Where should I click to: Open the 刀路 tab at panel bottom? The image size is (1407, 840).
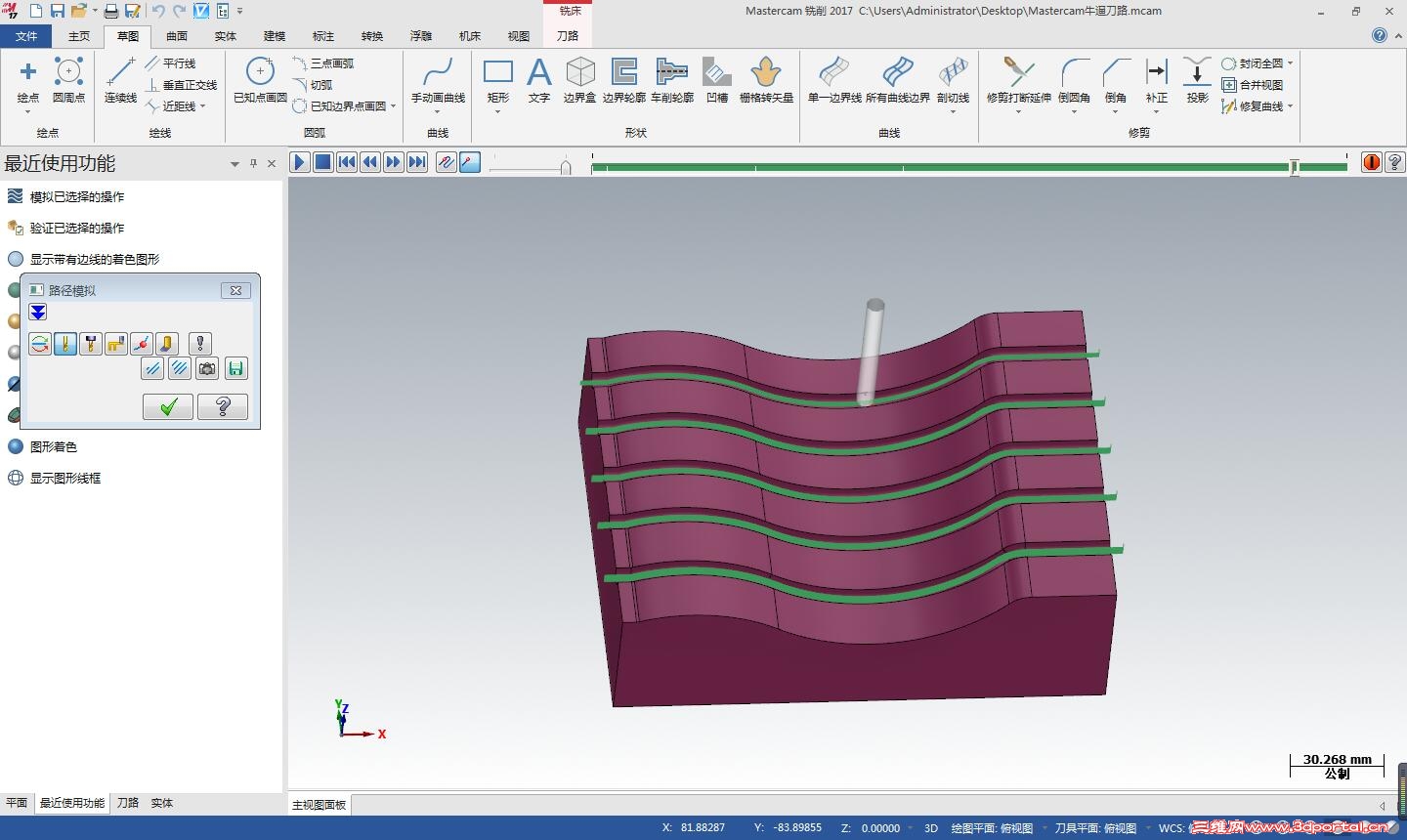pyautogui.click(x=128, y=803)
